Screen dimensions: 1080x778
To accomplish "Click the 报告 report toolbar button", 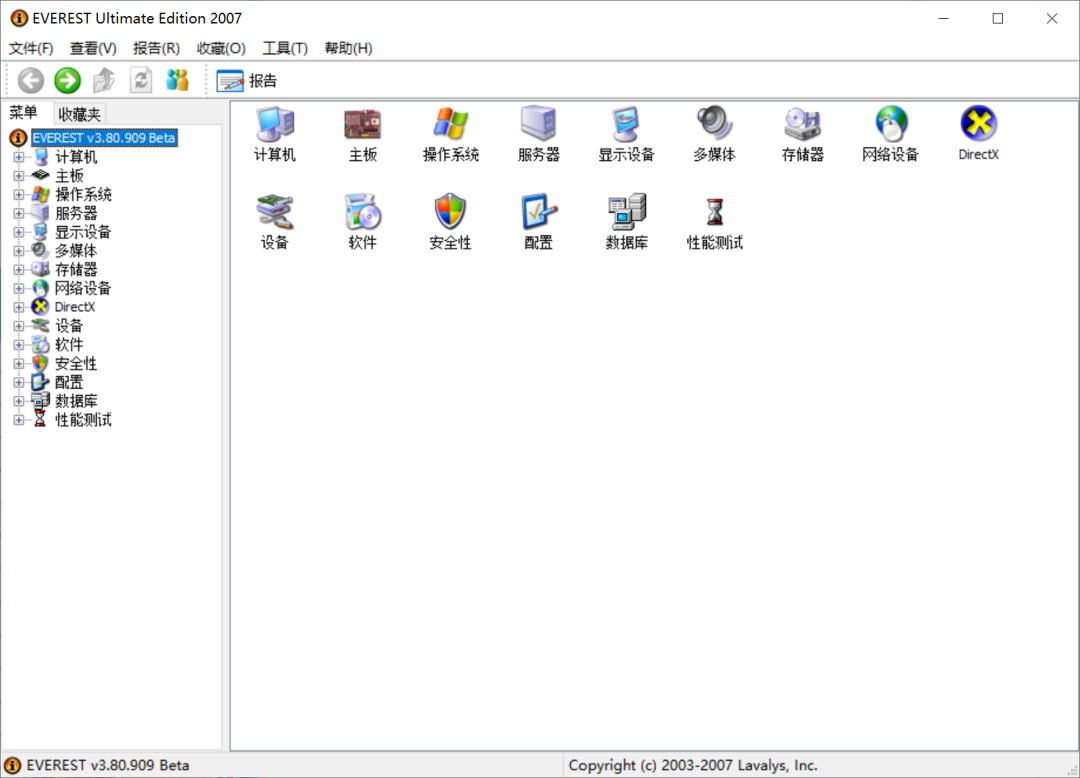I will (x=246, y=81).
